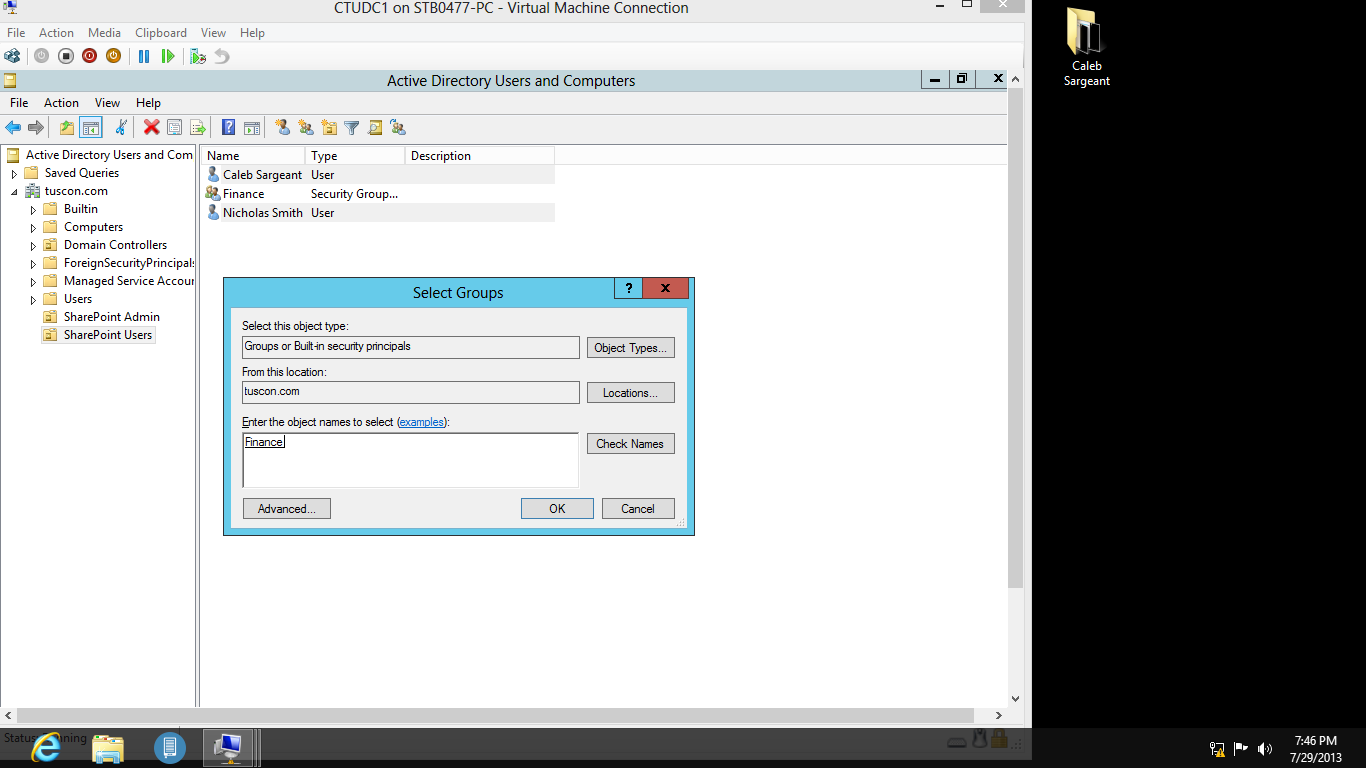Click the blue Help question mark icon
1366x768 pixels.
(x=228, y=127)
